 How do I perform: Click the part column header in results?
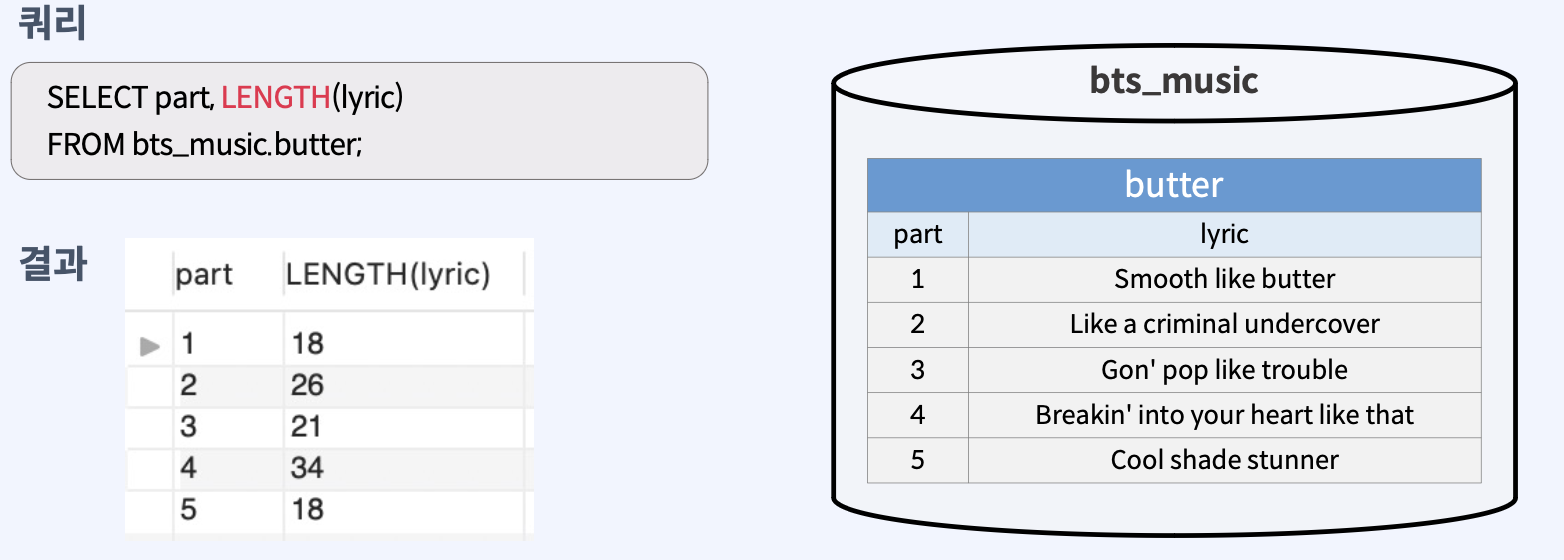pos(204,275)
